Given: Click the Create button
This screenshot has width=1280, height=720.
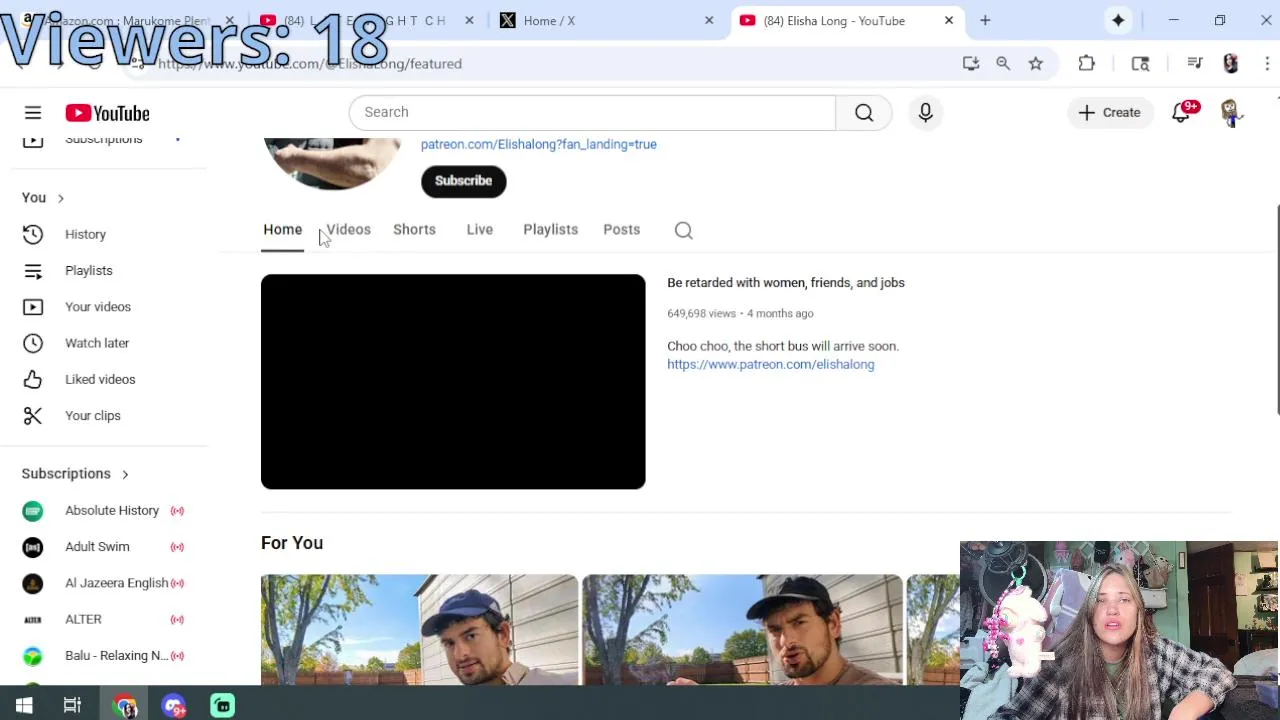Looking at the screenshot, I should point(1109,113).
